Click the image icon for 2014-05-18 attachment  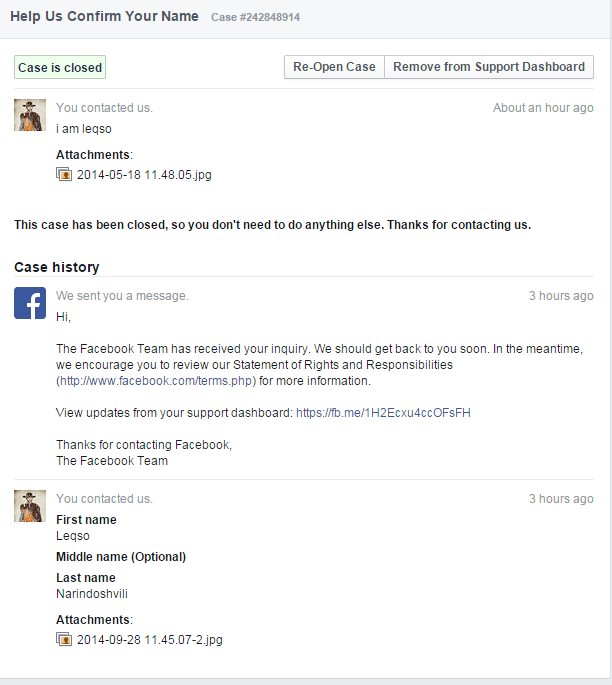(64, 175)
